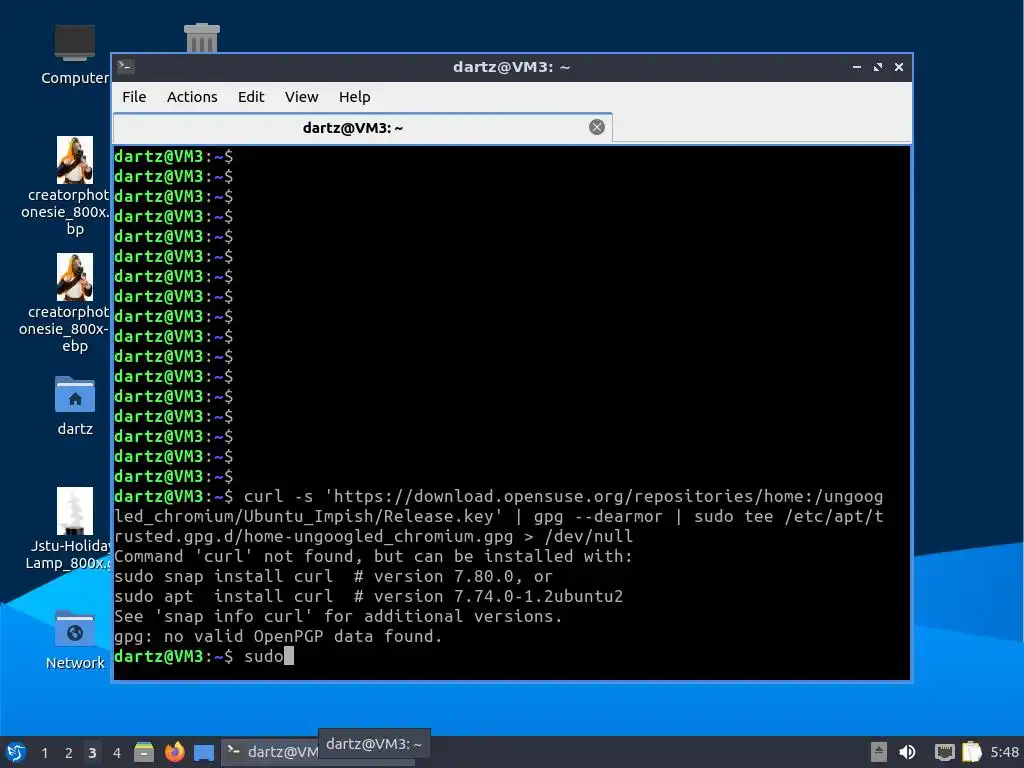Click the current prompt line with sudo
The image size is (1024, 768).
click(x=204, y=656)
